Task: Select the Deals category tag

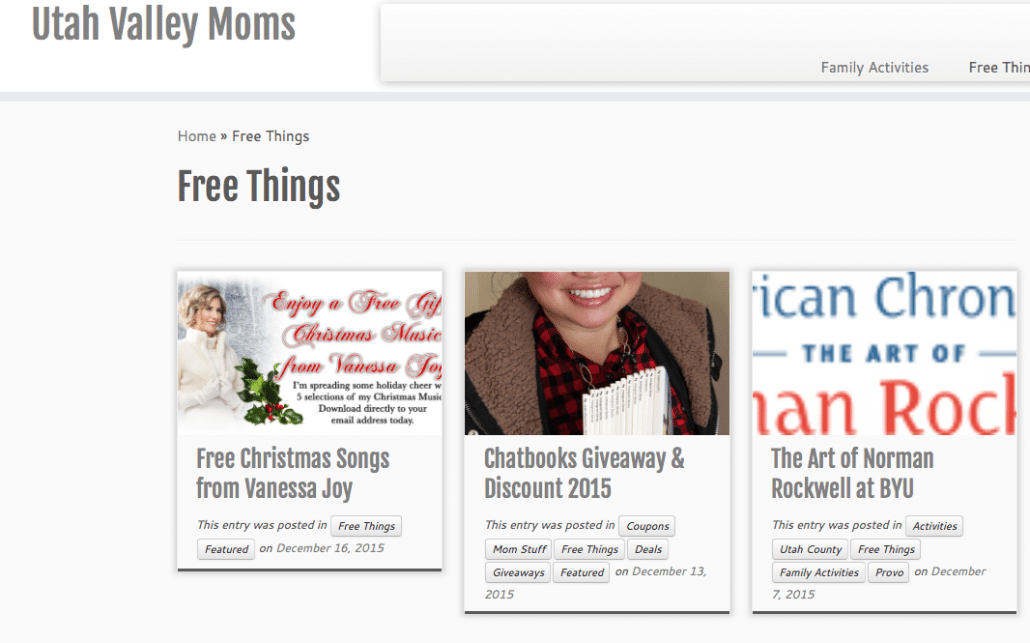Action: (648, 549)
